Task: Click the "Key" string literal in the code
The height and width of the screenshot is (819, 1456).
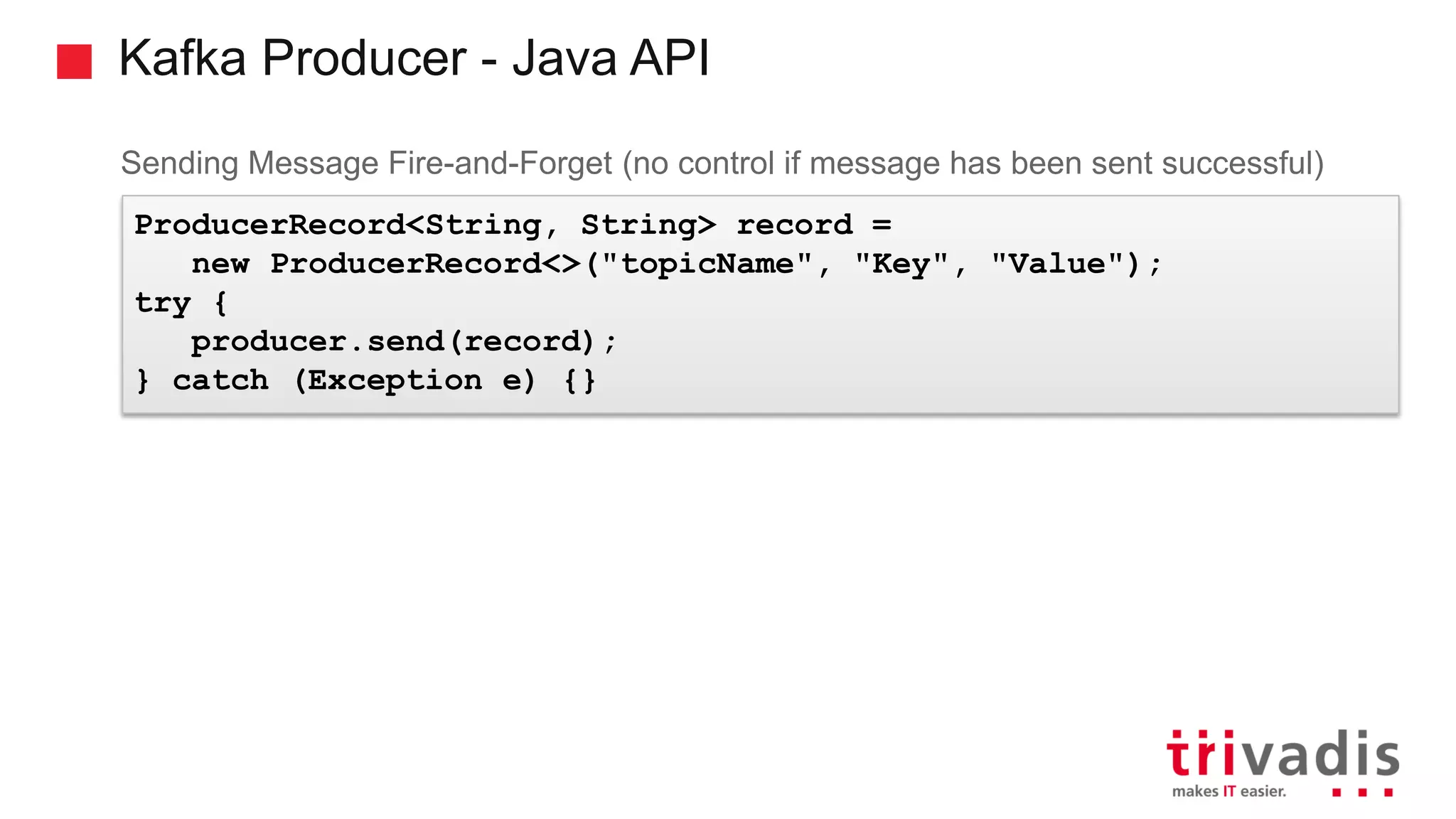Action: (901, 264)
